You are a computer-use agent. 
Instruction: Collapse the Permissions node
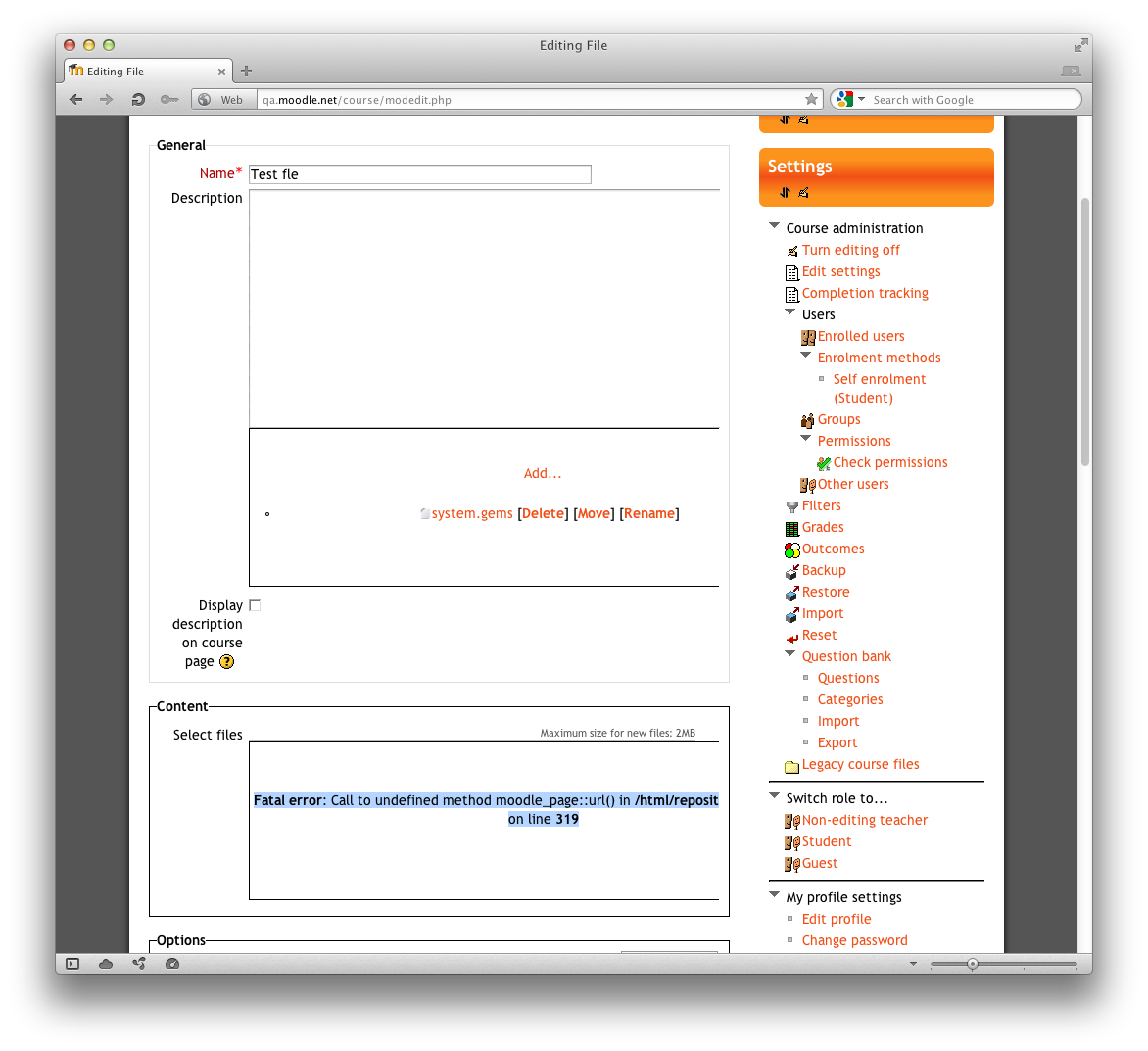click(805, 439)
